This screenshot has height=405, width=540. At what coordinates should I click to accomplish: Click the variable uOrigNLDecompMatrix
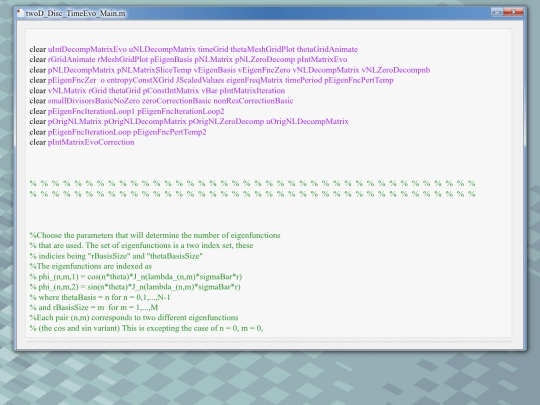pos(307,122)
